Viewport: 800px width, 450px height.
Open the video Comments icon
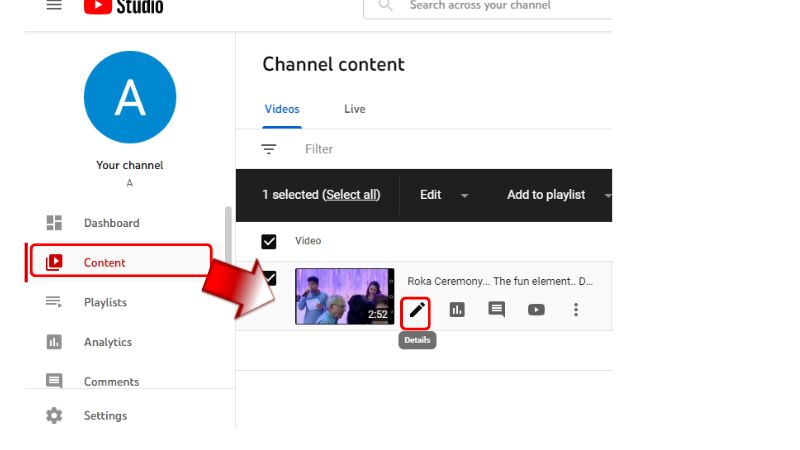tap(496, 309)
